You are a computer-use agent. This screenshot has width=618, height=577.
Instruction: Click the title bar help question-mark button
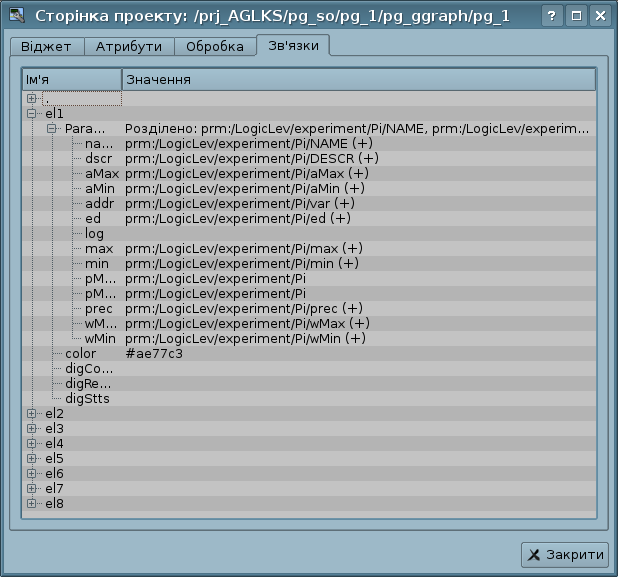click(552, 17)
